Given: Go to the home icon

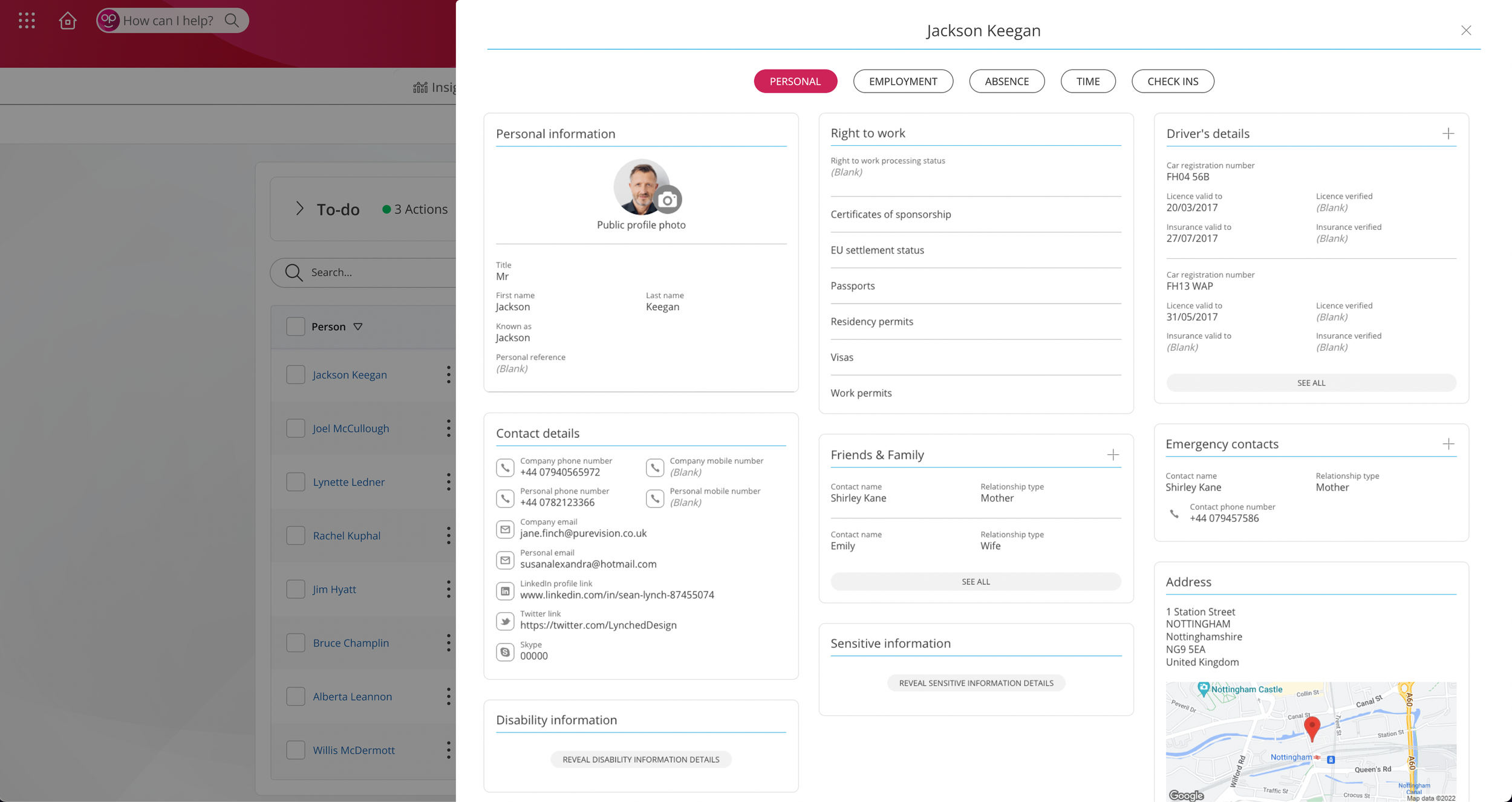Looking at the screenshot, I should pos(68,21).
